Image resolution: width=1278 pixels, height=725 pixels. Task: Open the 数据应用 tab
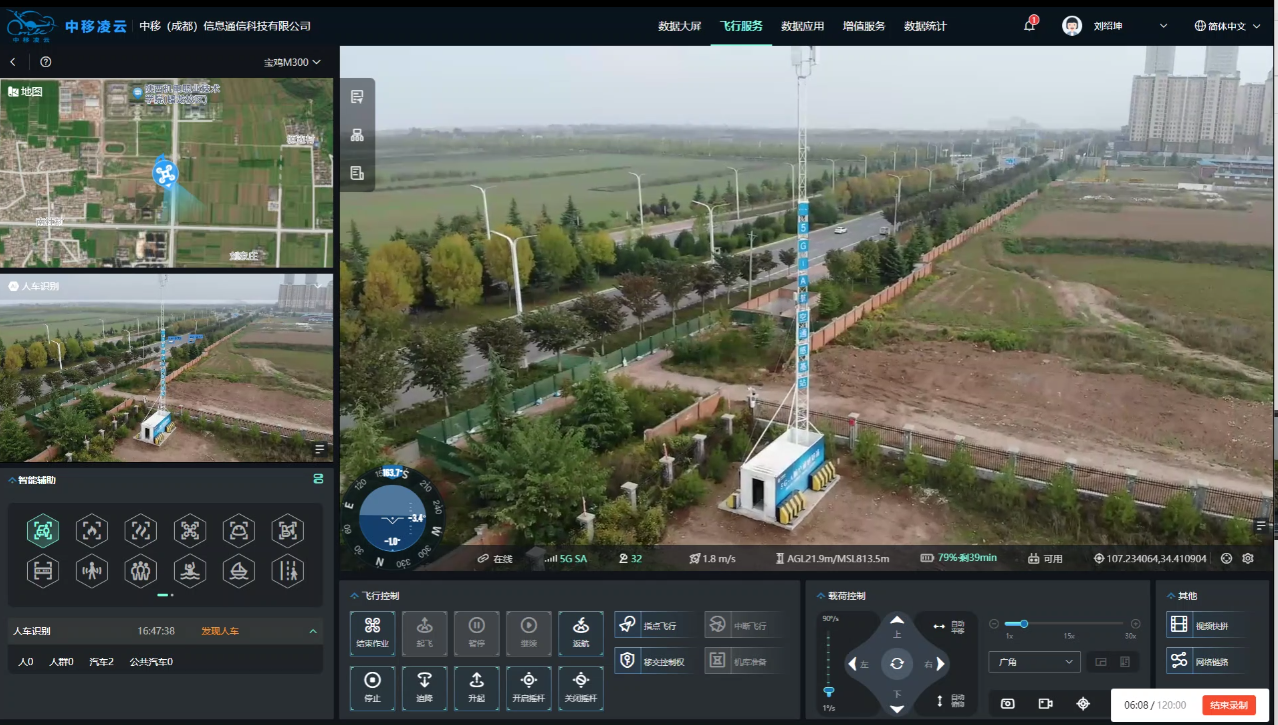[802, 26]
